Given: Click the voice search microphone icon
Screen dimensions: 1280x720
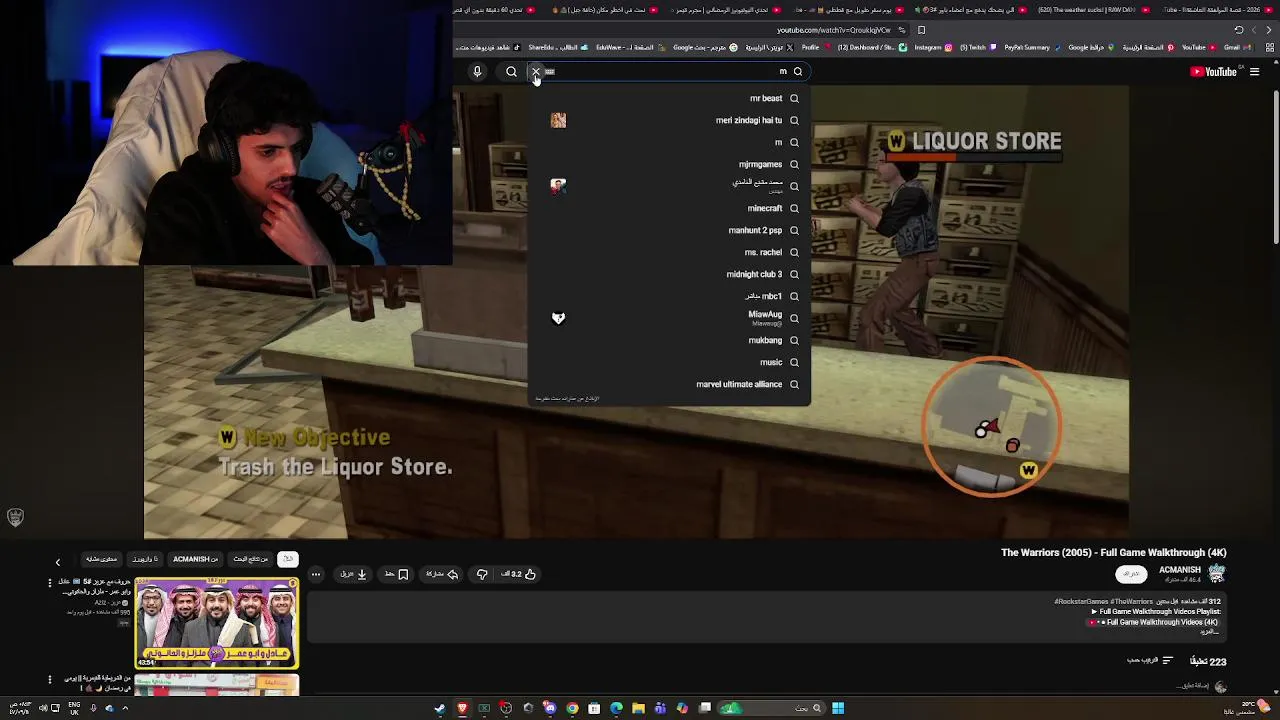Looking at the screenshot, I should (x=477, y=71).
